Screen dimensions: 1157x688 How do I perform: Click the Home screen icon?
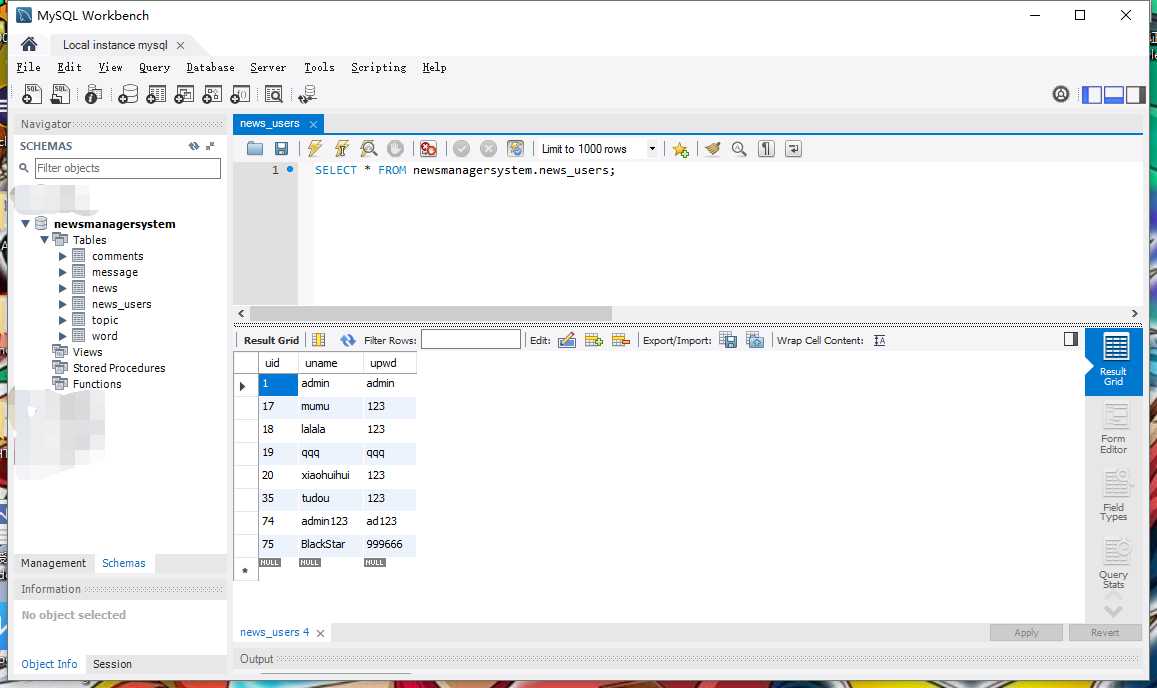(29, 44)
